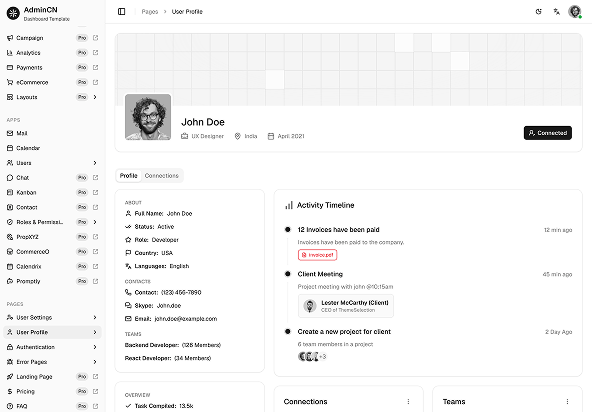592x412 pixels.
Task: Open Contact external link icon
Action: (96, 207)
